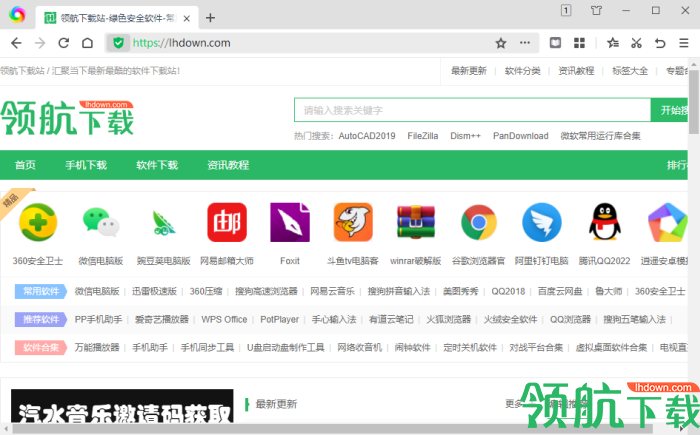Open the winrar破解版 books icon
The width and height of the screenshot is (700, 435).
pyautogui.click(x=416, y=222)
